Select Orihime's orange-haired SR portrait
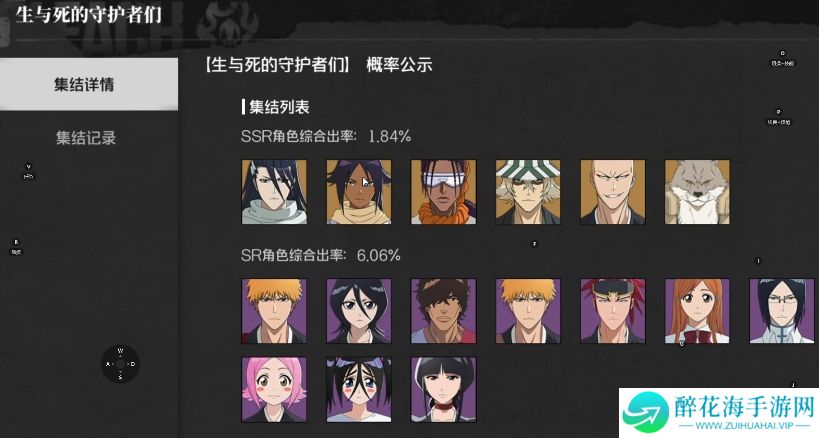 (697, 311)
